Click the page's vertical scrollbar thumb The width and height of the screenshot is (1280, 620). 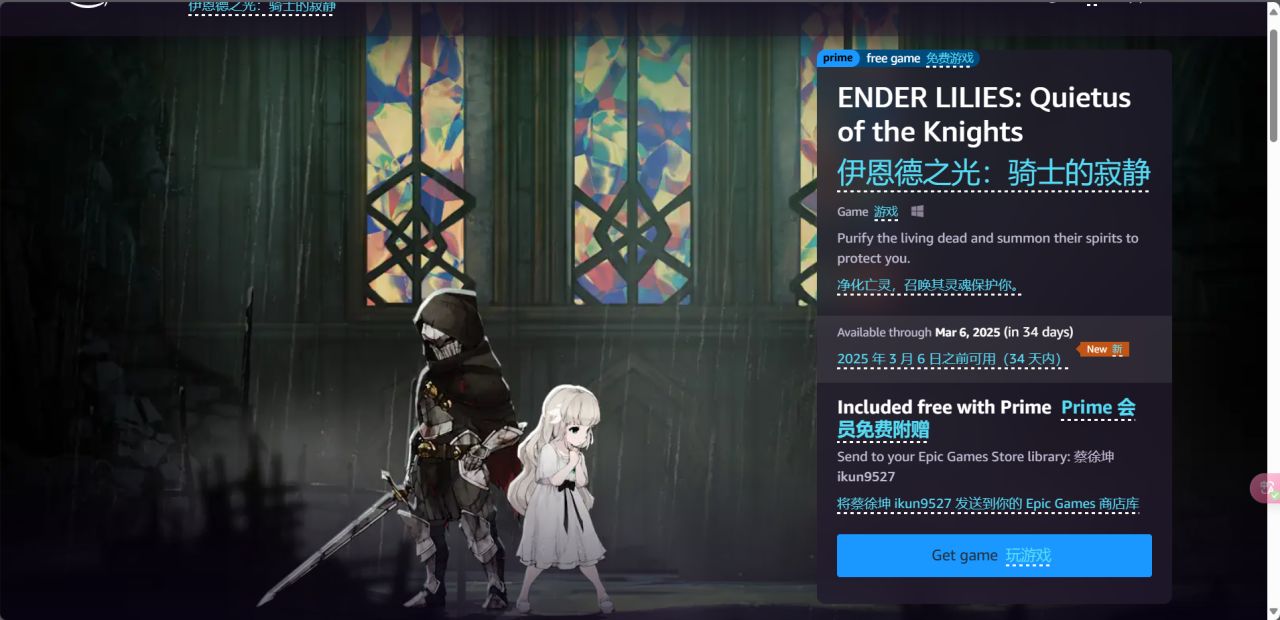pyautogui.click(x=1273, y=85)
